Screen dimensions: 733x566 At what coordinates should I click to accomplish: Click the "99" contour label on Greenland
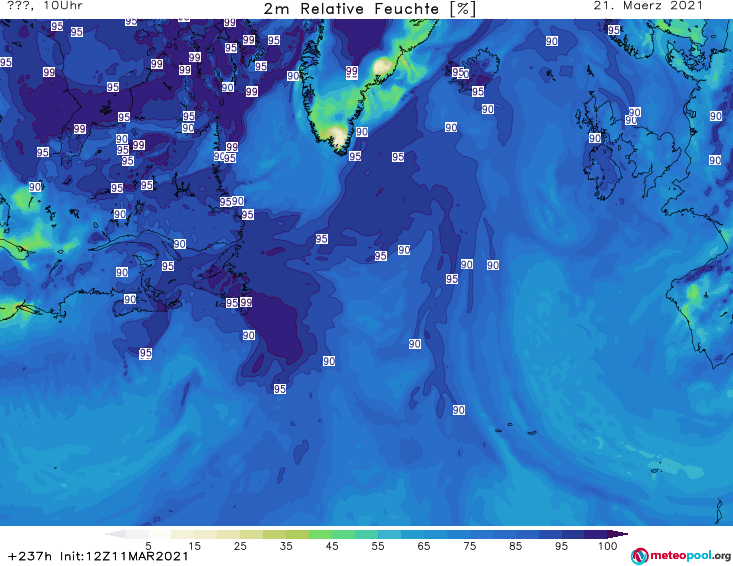[x=352, y=72]
